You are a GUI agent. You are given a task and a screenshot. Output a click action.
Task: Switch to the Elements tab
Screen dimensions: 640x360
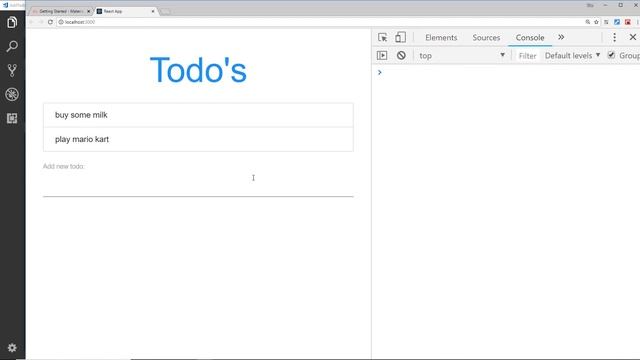click(441, 38)
